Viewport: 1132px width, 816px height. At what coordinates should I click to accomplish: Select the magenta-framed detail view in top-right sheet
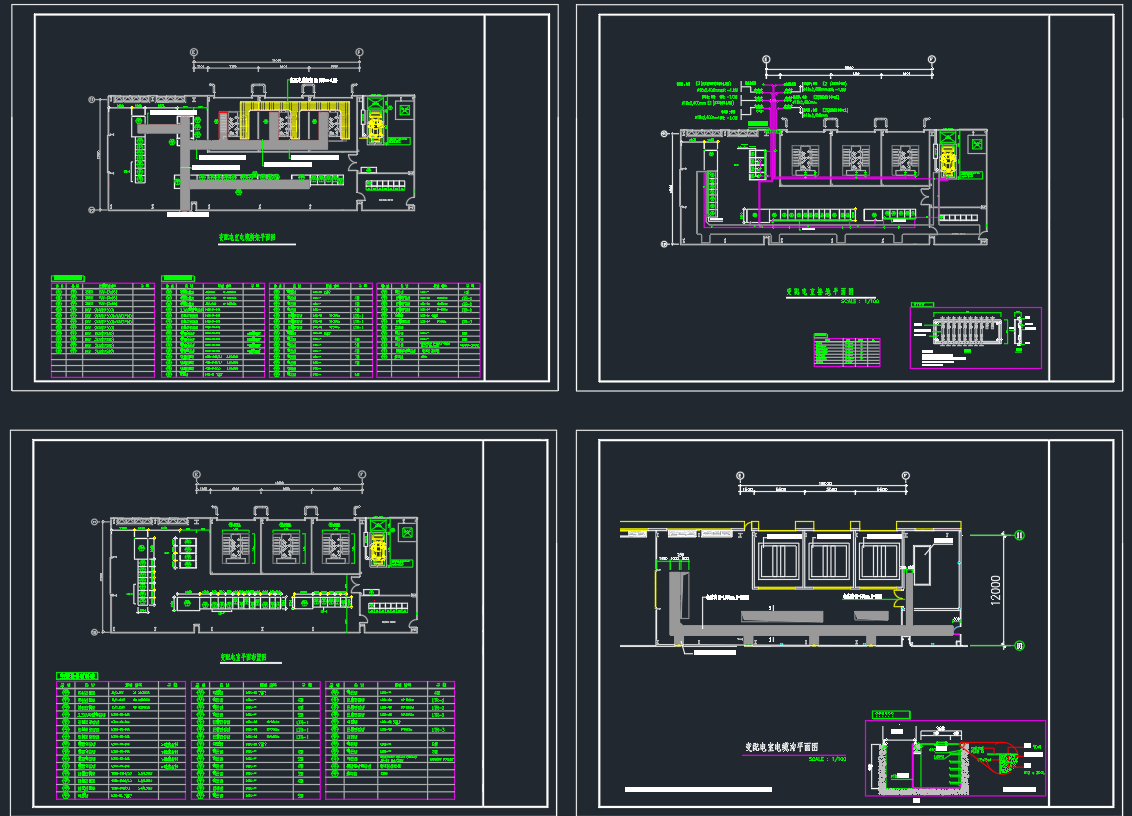pos(975,338)
